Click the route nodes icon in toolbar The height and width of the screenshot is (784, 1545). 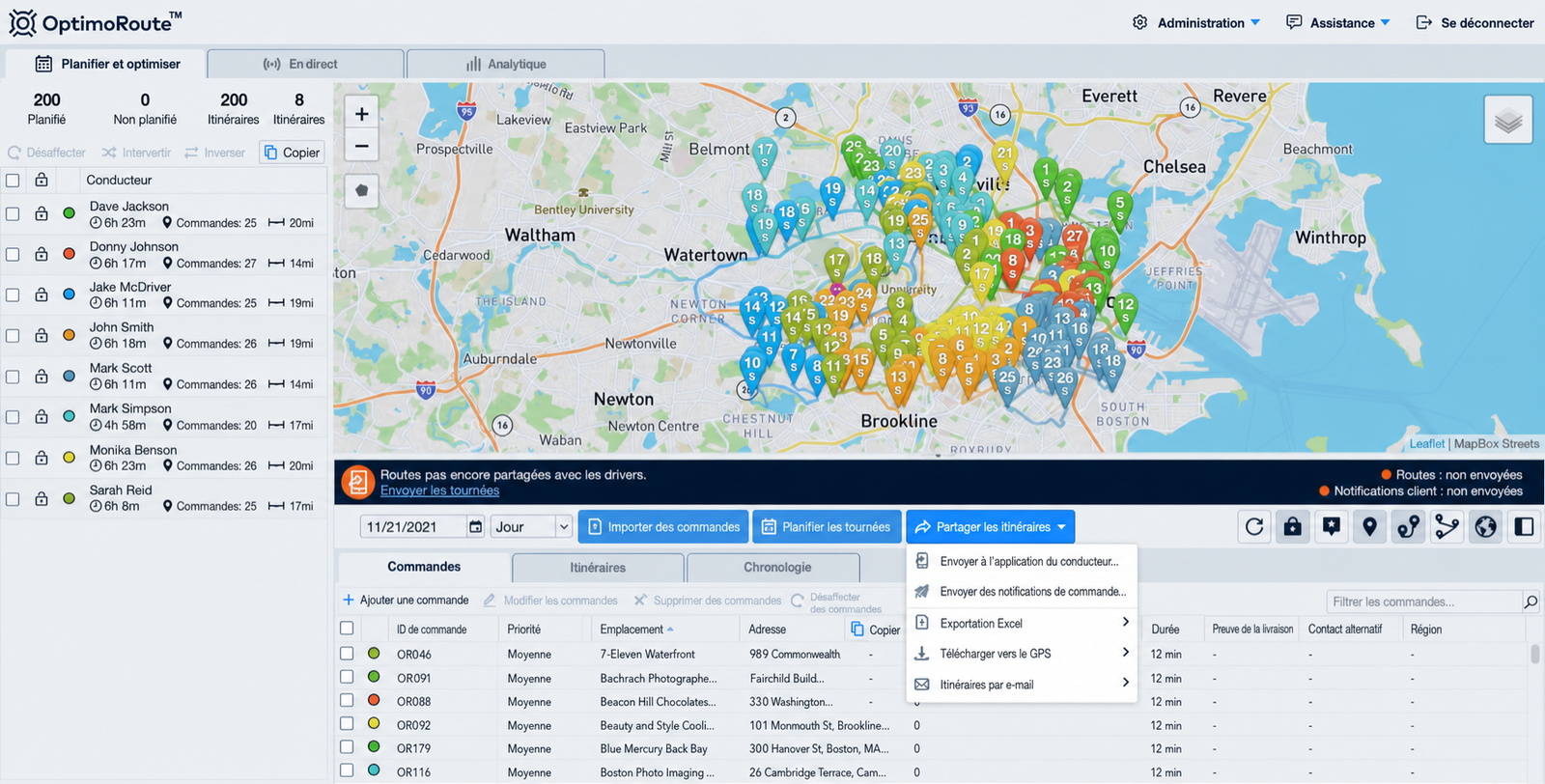click(x=1409, y=527)
